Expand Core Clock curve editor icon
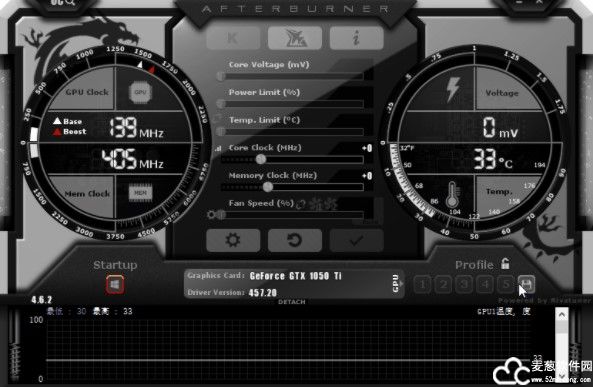The width and height of the screenshot is (593, 387). pyautogui.click(x=218, y=149)
